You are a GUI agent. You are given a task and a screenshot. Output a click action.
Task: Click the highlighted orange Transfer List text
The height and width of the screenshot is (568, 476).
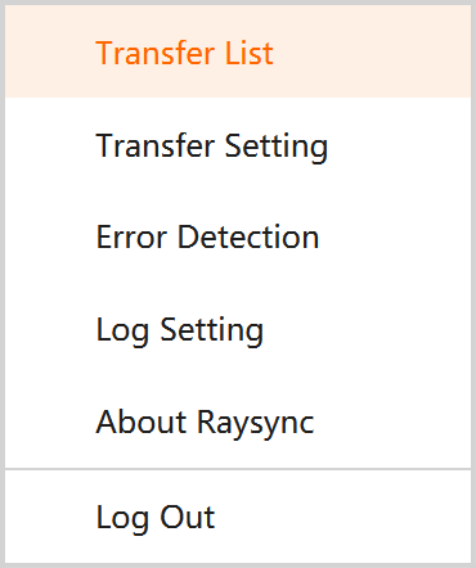184,53
